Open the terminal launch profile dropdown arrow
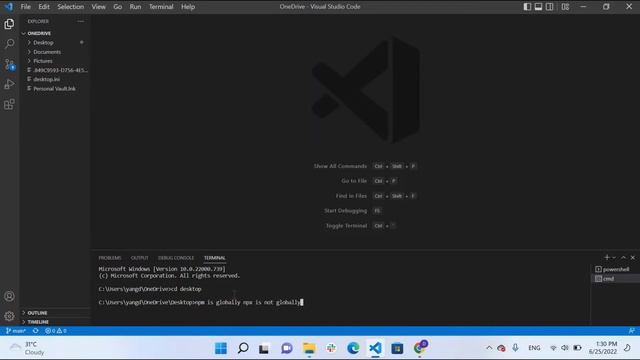This screenshot has width=640, height=360. pos(614,258)
